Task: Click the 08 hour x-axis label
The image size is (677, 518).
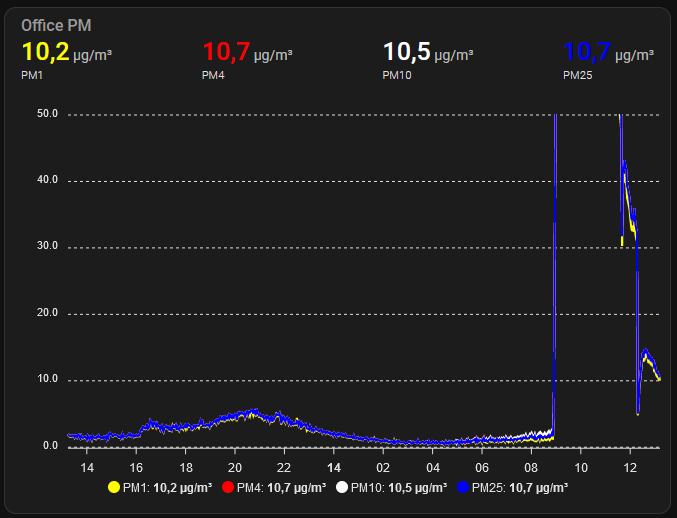Action: point(531,467)
